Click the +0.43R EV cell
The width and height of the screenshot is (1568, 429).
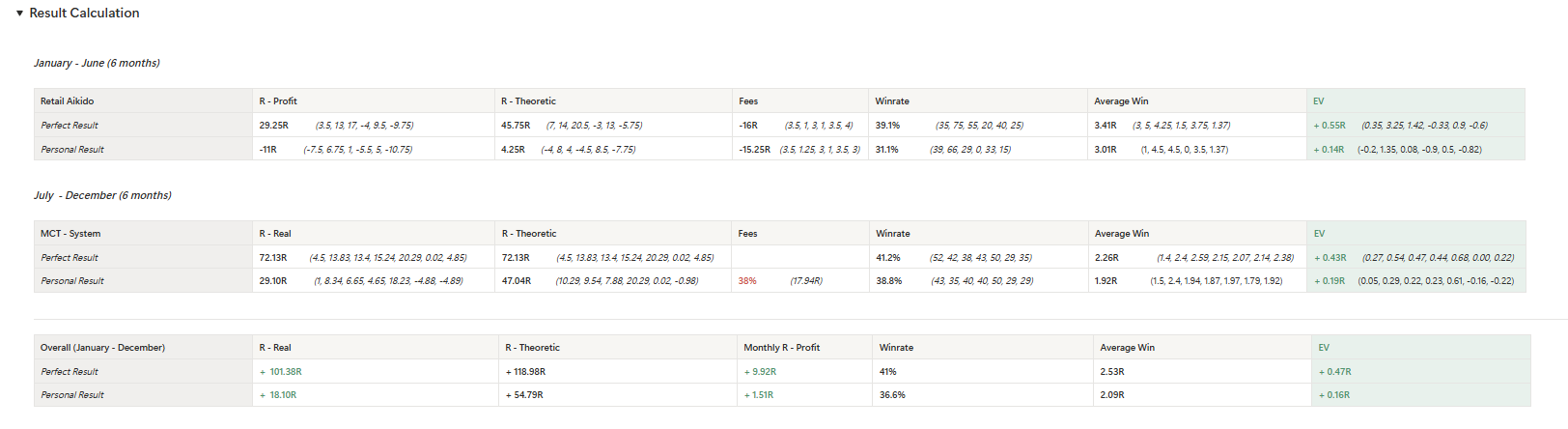tap(1417, 257)
